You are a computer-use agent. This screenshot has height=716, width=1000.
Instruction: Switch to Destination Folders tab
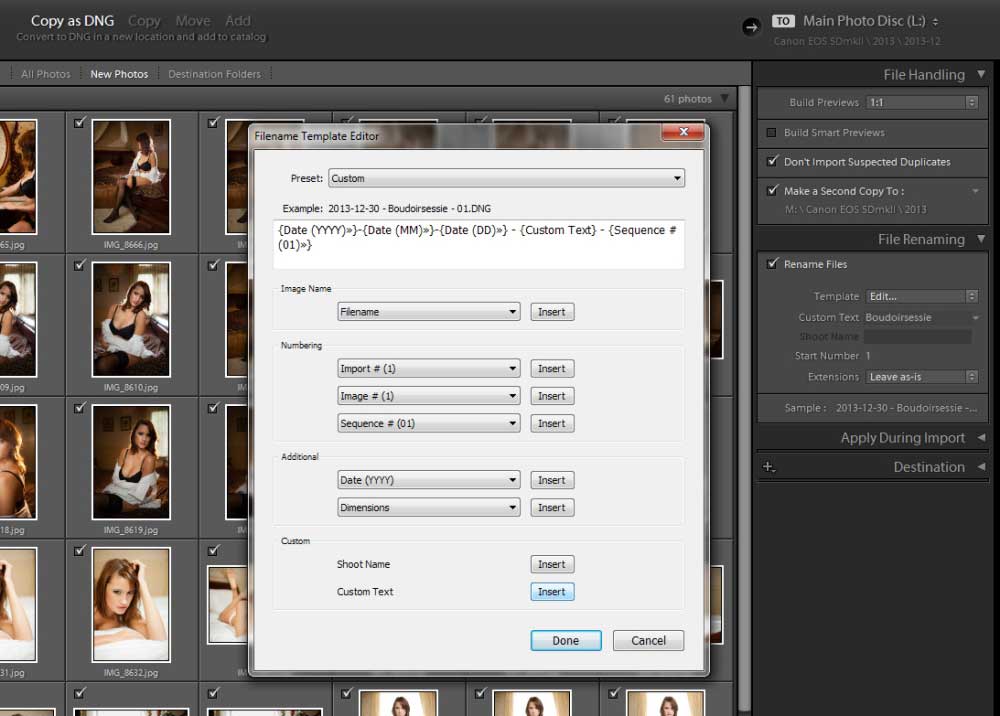tap(214, 74)
